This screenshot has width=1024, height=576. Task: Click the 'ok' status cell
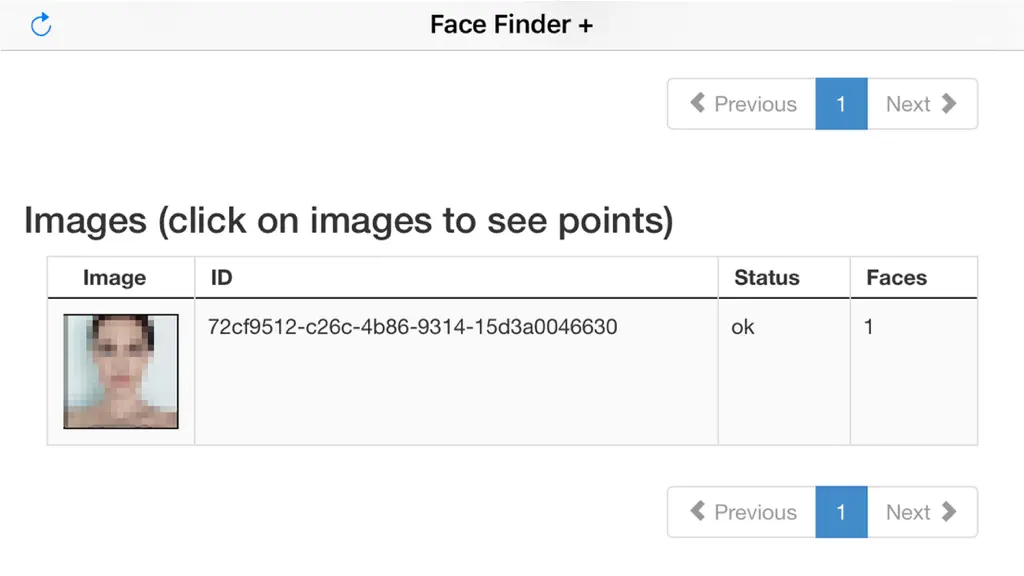(743, 327)
